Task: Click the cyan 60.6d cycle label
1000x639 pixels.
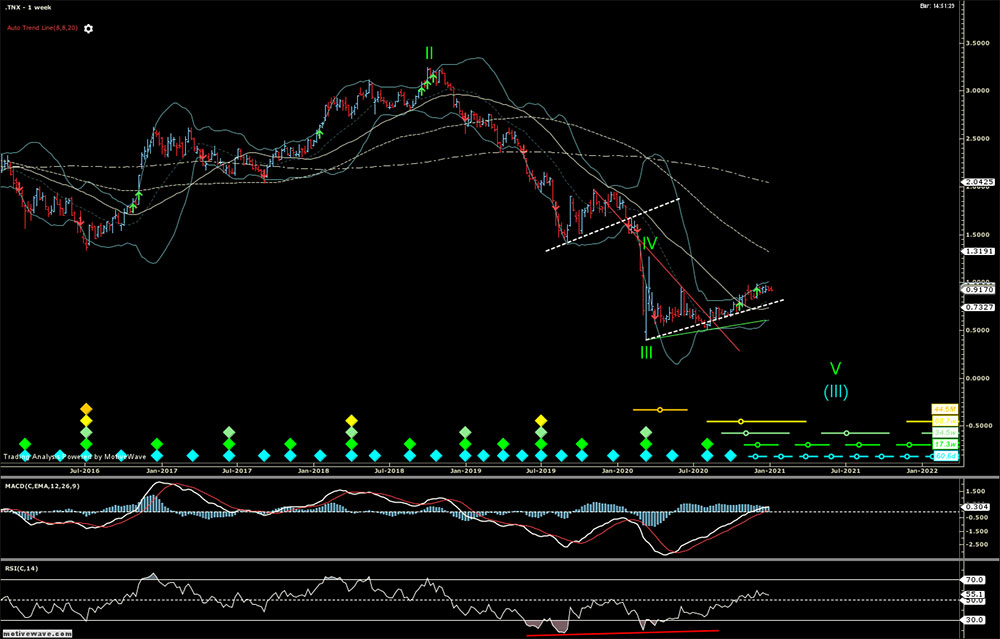Action: (945, 456)
